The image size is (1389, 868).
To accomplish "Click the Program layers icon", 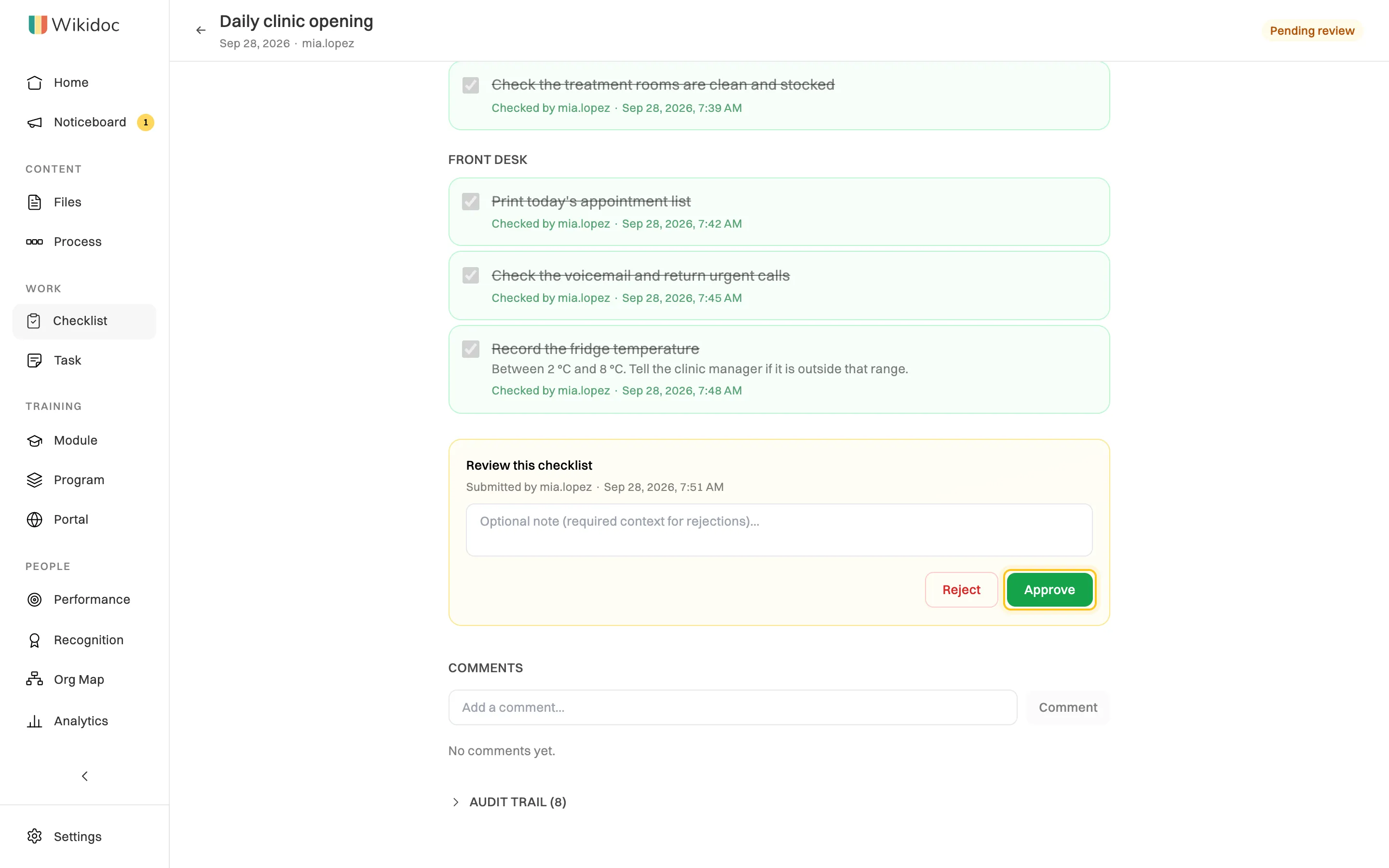I will (34, 480).
